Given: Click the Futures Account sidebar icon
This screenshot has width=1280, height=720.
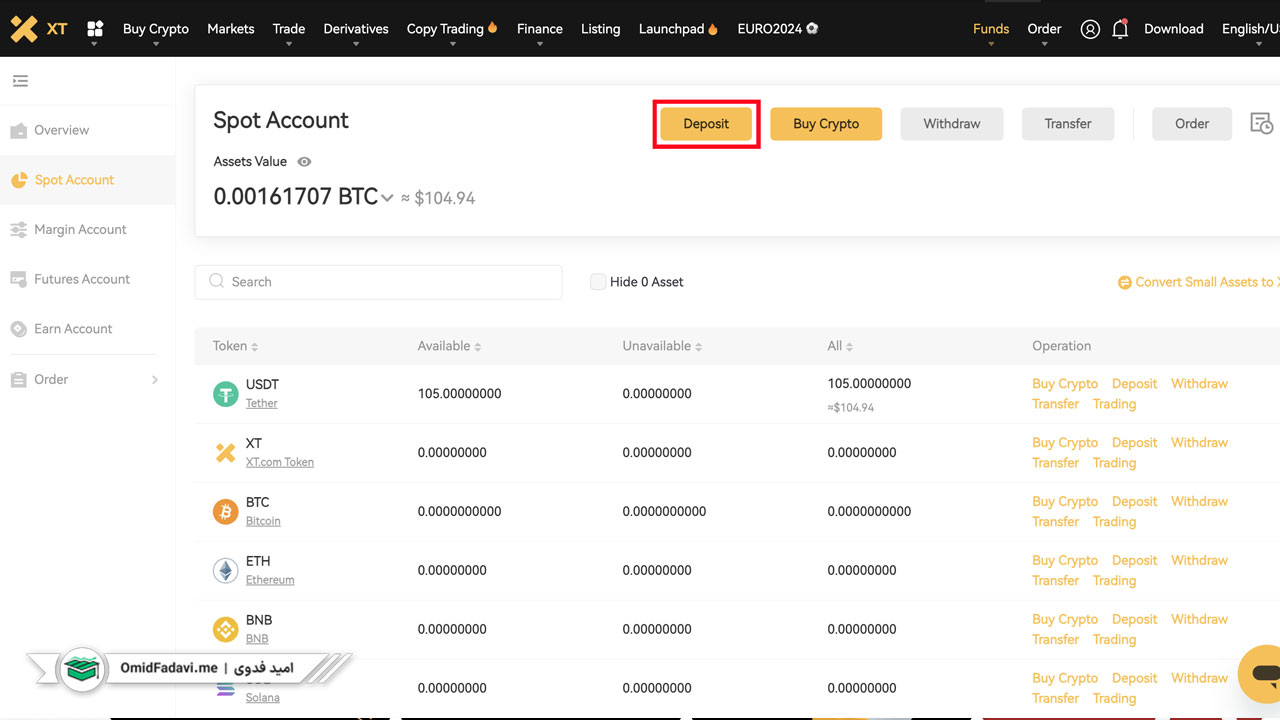Looking at the screenshot, I should pos(18,279).
